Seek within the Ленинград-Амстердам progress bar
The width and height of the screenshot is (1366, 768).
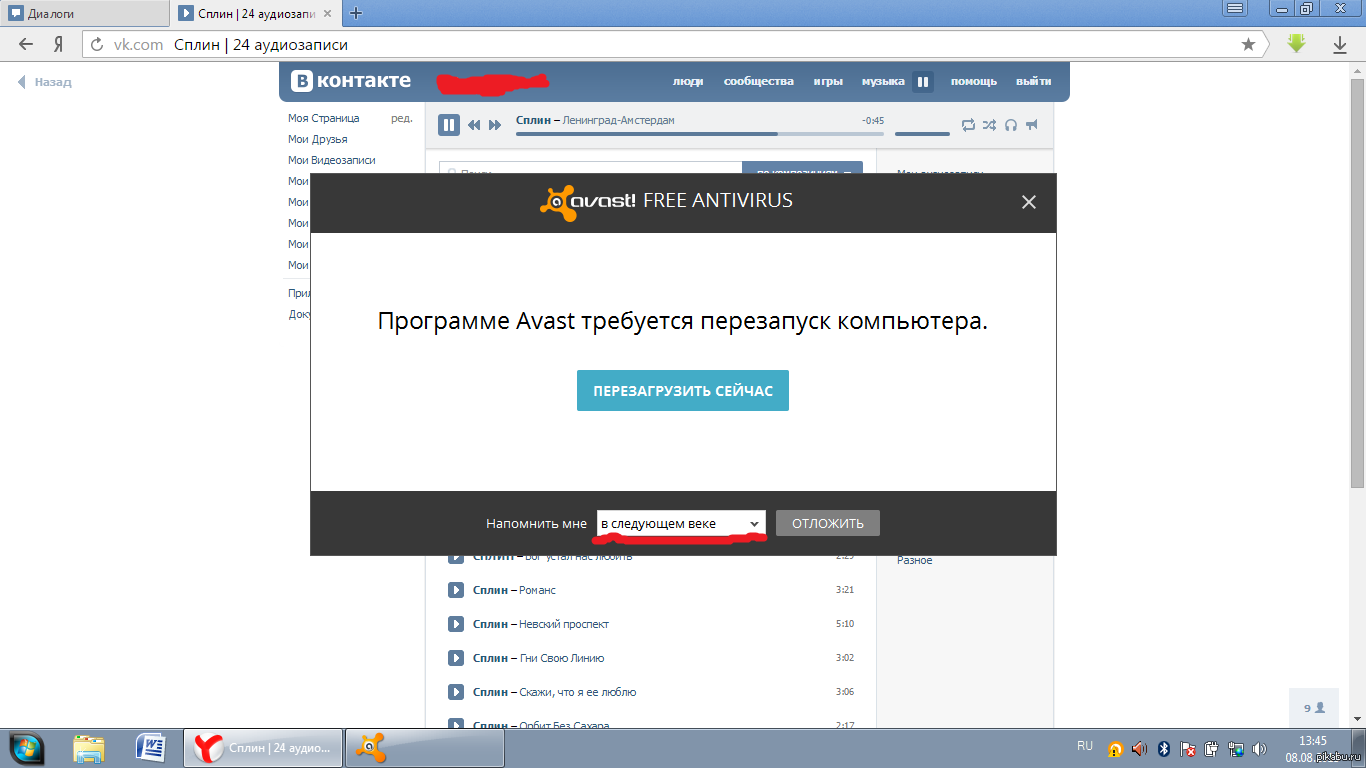(700, 133)
